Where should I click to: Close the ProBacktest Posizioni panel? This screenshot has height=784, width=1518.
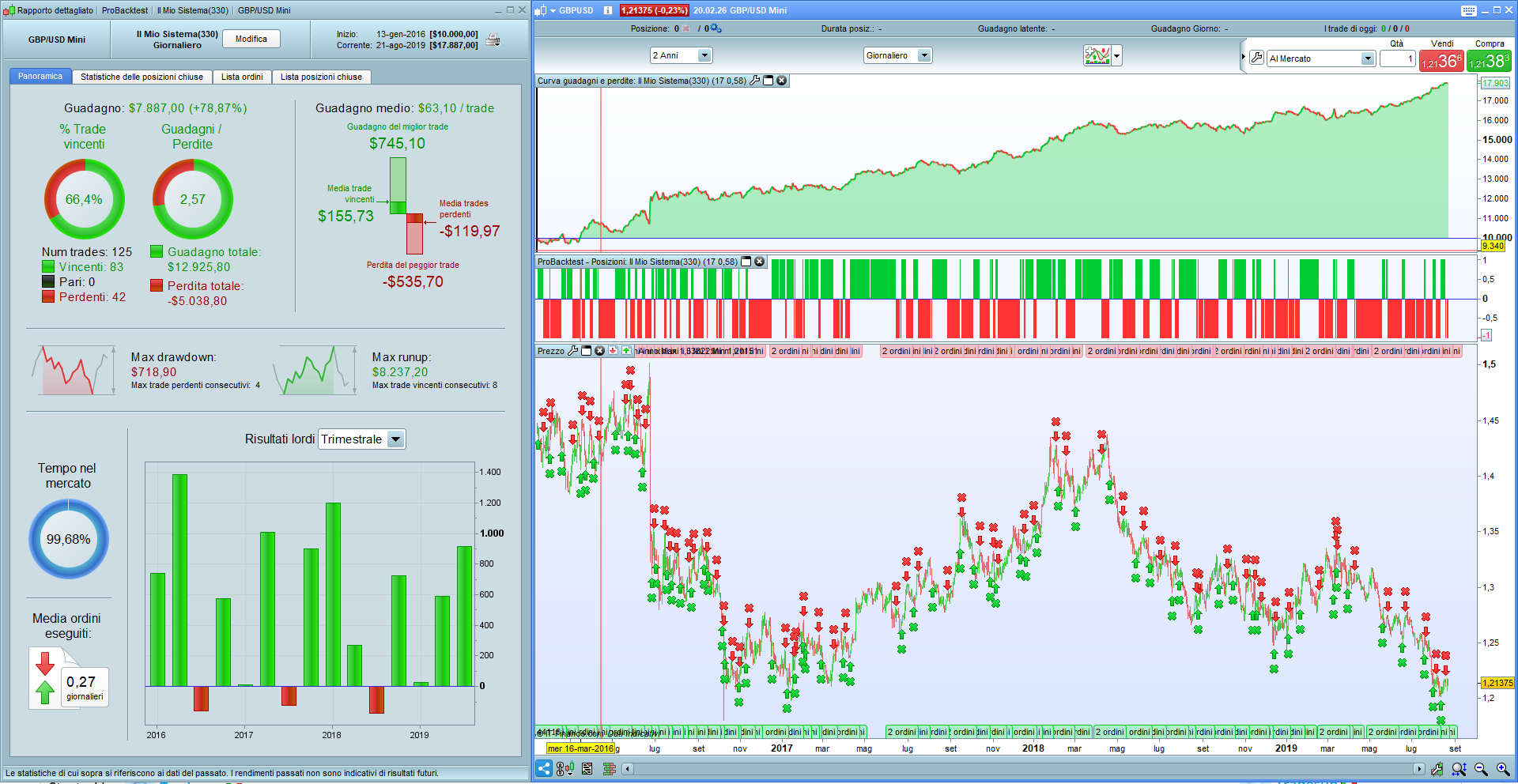click(x=759, y=262)
